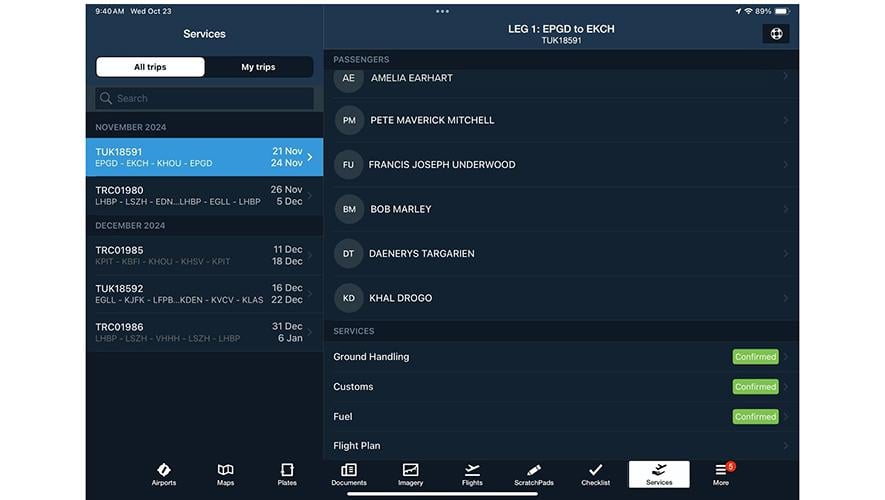Tap the location arrow in status bar
Screen dimensions: 885x500
tap(738, 11)
